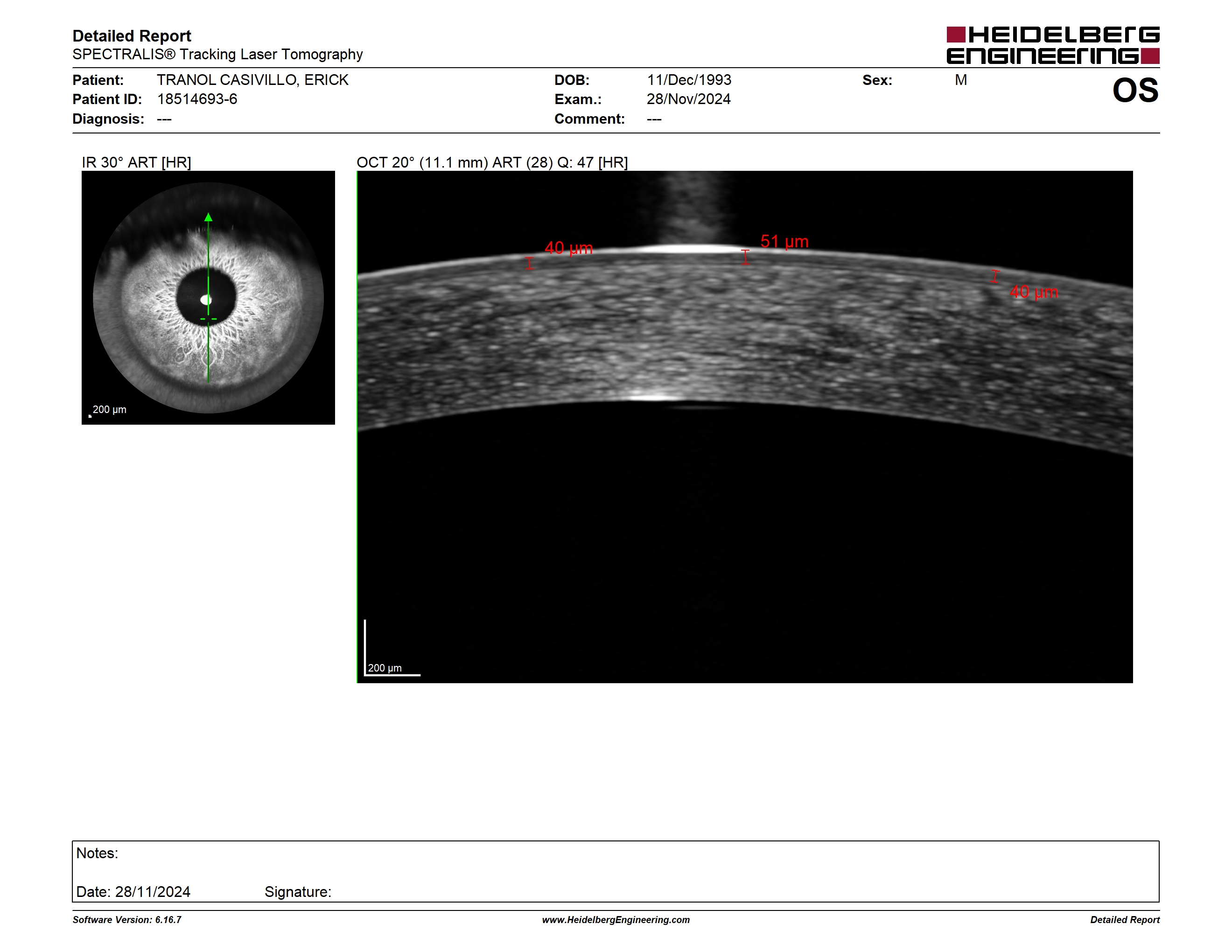Click Patient ID value 18514693-6
Viewport: 1232px width, 952px height.
197,99
